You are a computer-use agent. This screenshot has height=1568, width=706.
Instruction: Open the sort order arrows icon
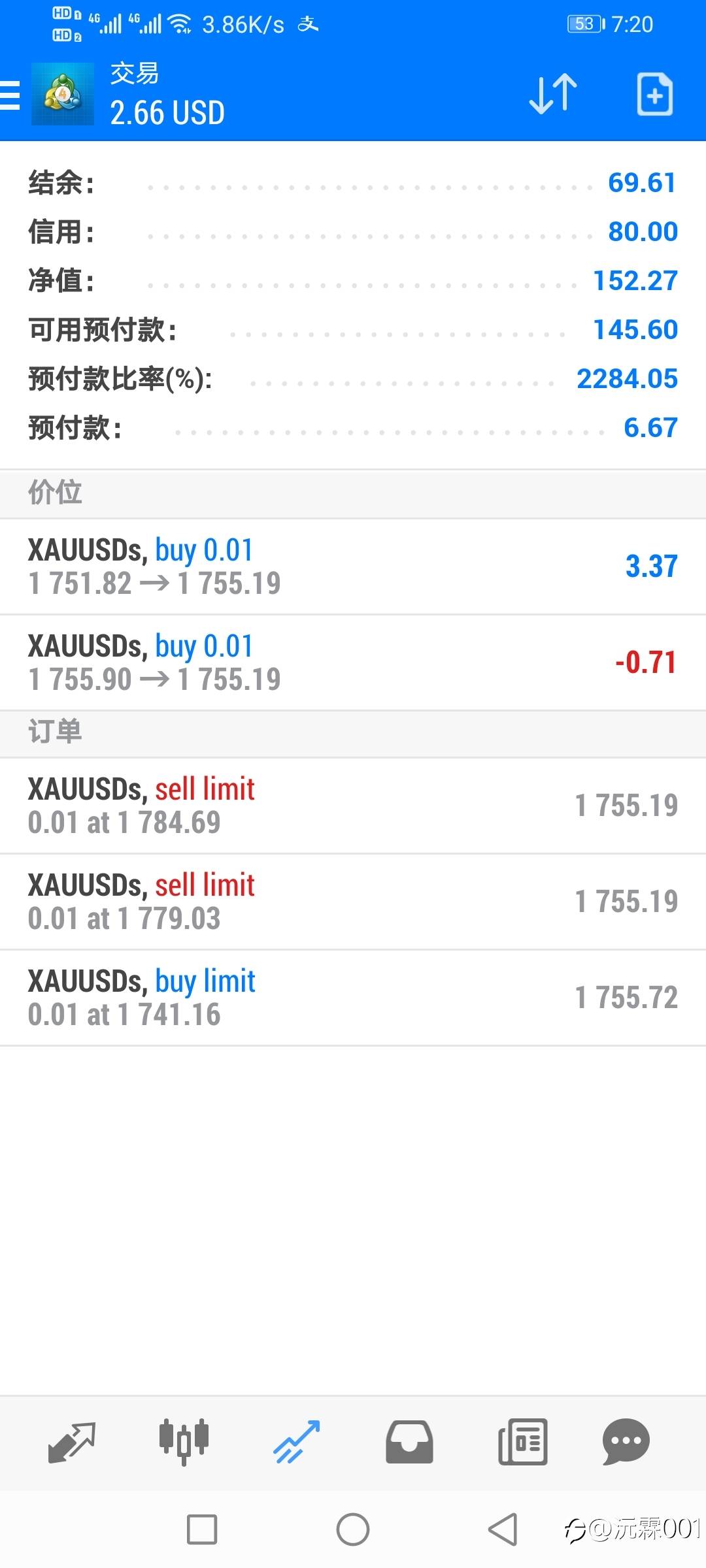click(x=553, y=95)
